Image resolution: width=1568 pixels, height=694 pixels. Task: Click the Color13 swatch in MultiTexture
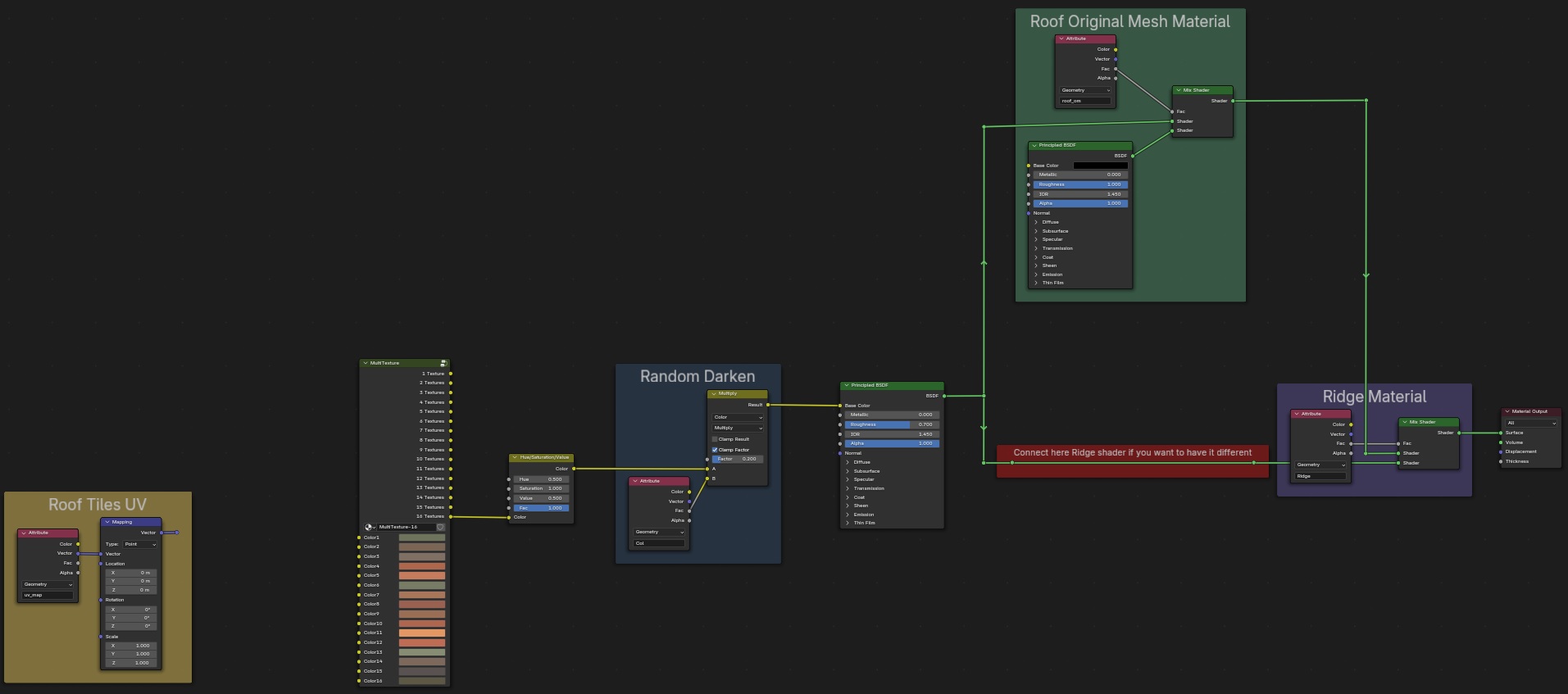(422, 652)
